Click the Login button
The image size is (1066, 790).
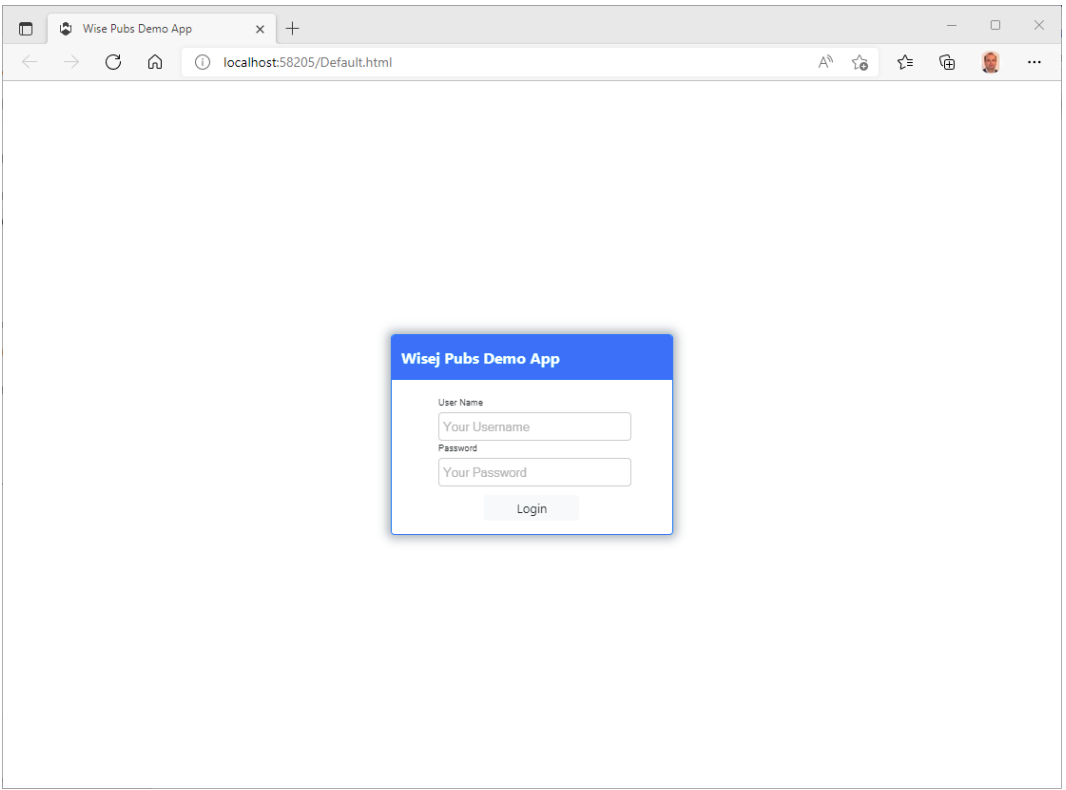[532, 509]
